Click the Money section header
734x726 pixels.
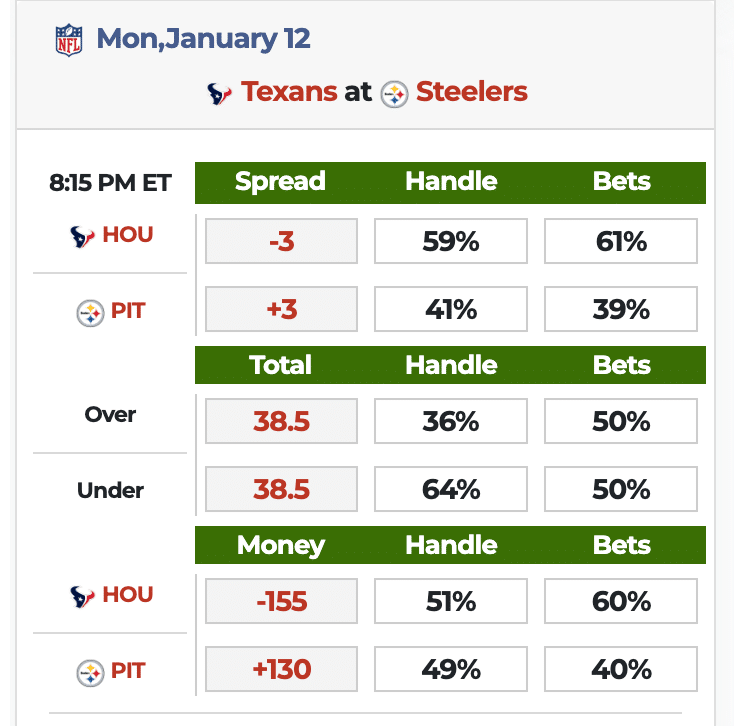click(x=280, y=545)
